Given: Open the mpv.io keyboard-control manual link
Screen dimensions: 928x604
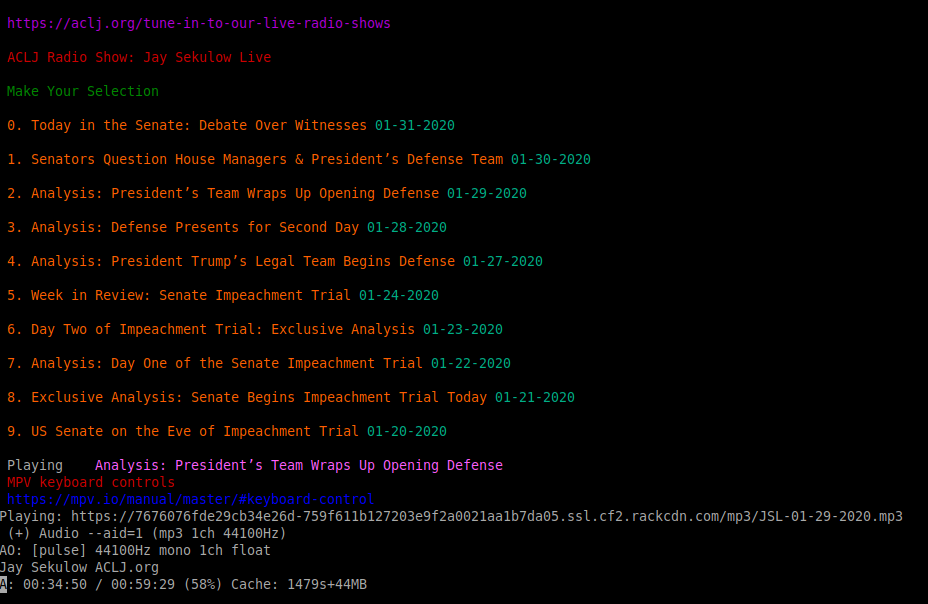Looking at the screenshot, I should [191, 499].
